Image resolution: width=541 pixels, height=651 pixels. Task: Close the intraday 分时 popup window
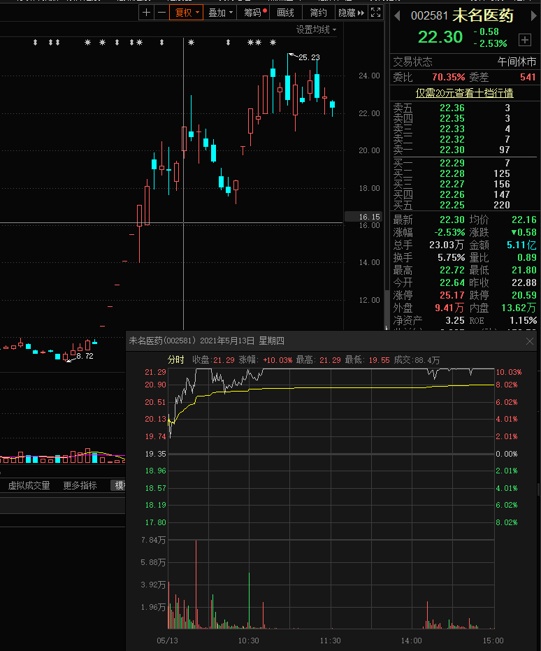point(530,341)
